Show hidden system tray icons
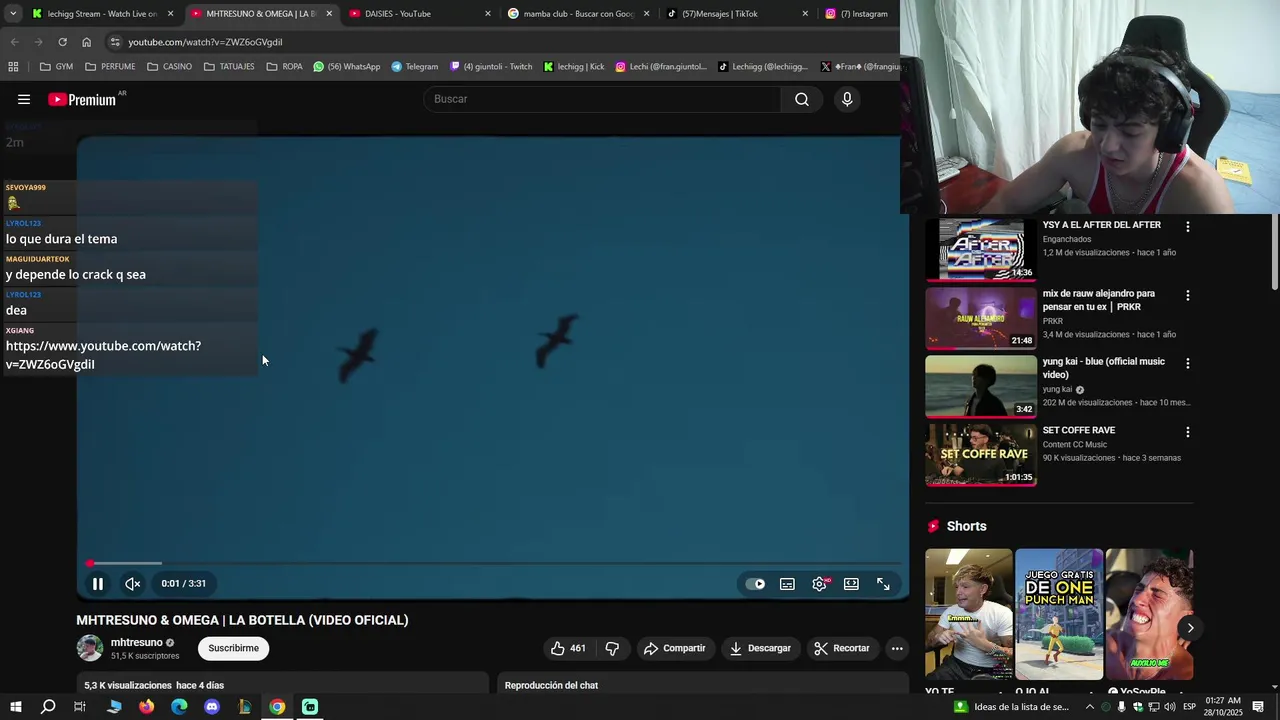Screen dimensions: 1280x720 point(1090,707)
